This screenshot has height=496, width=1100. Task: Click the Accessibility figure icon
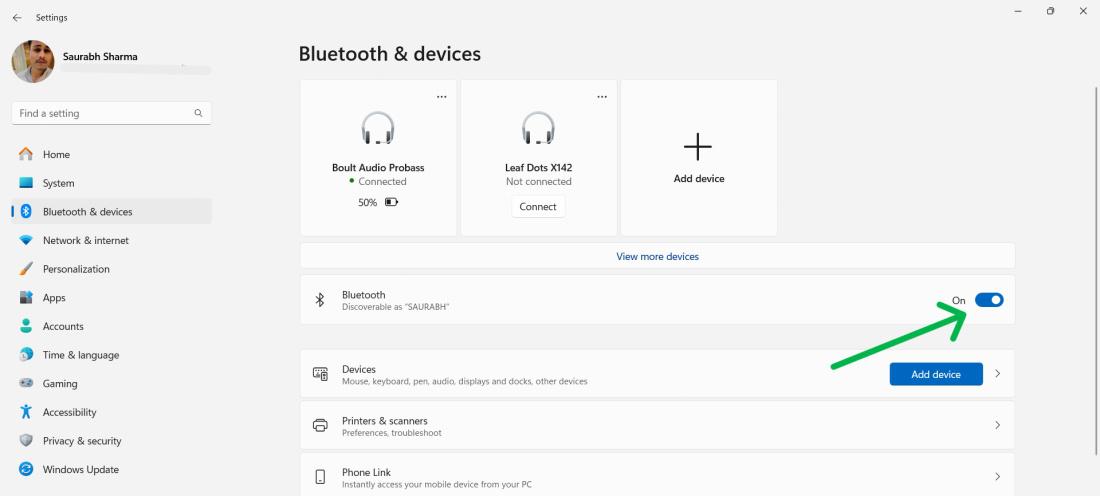click(x=27, y=412)
